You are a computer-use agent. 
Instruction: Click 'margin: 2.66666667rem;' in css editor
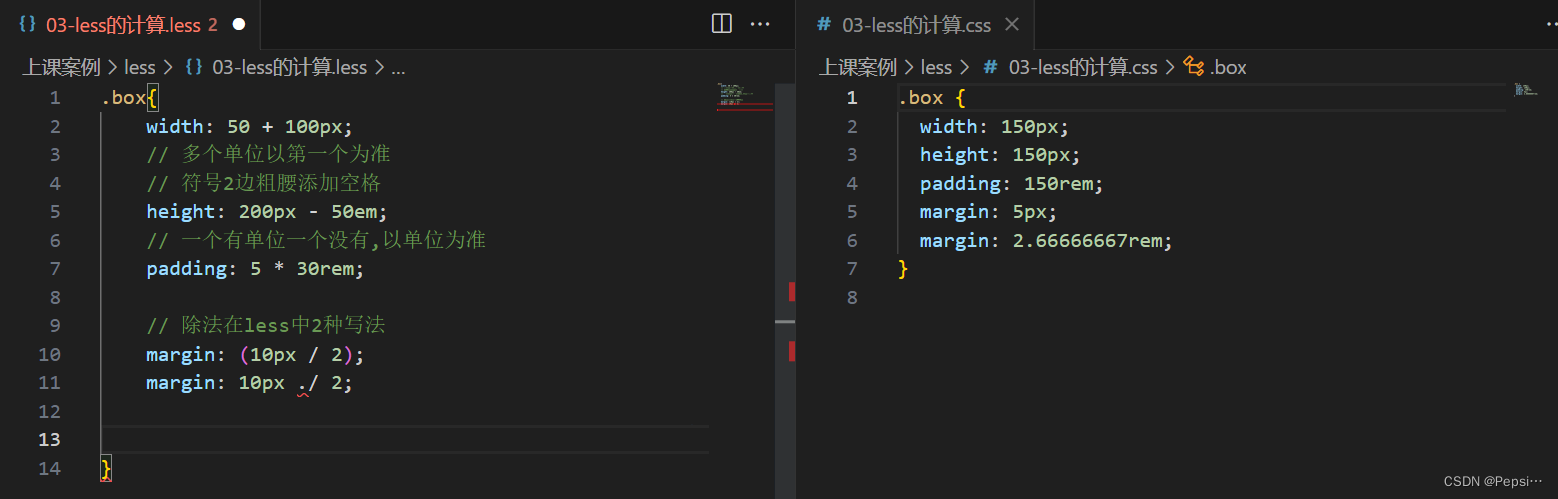tap(1046, 241)
